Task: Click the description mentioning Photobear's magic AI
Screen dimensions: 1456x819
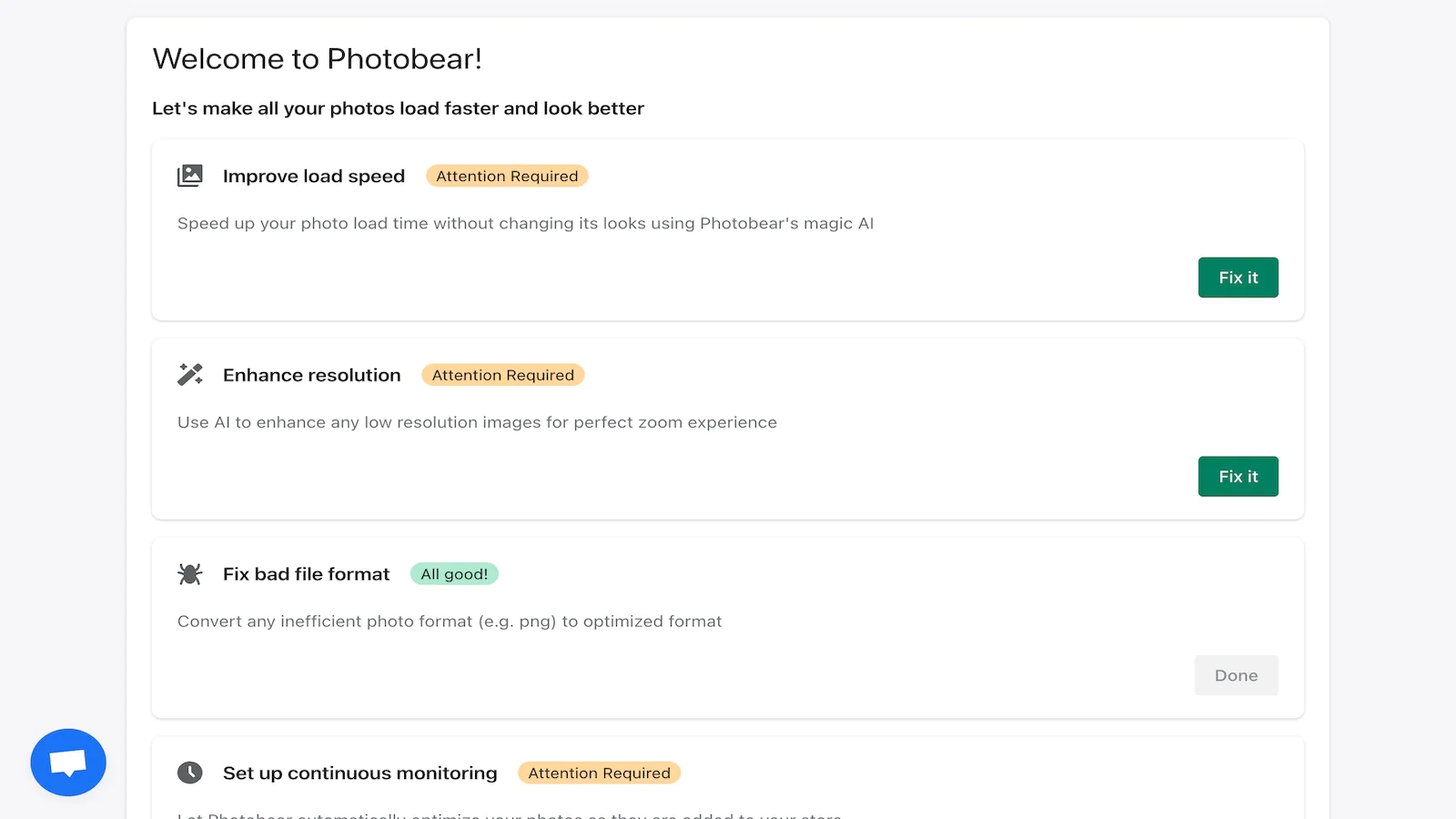Action: coord(525,223)
